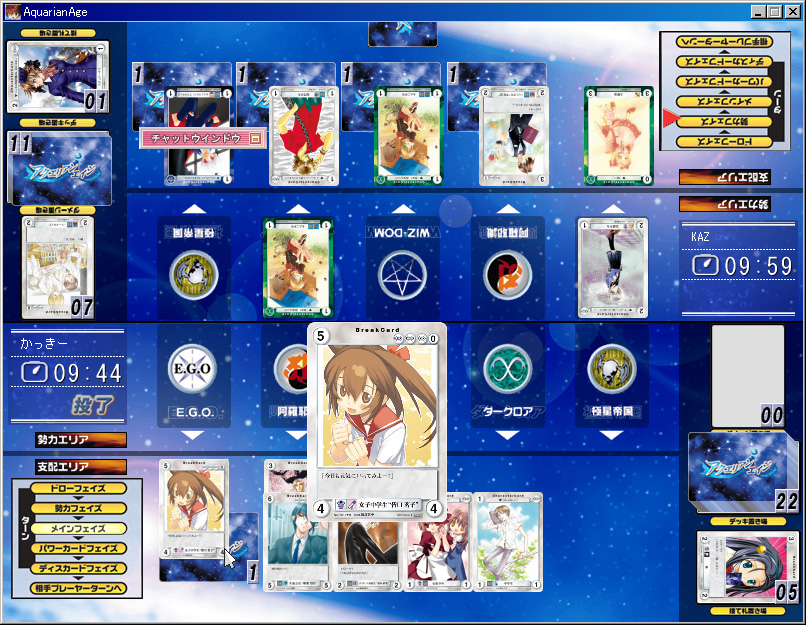Image resolution: width=806 pixels, height=625 pixels.
Task: Select the black-stockings hand card
Action: click(368, 555)
